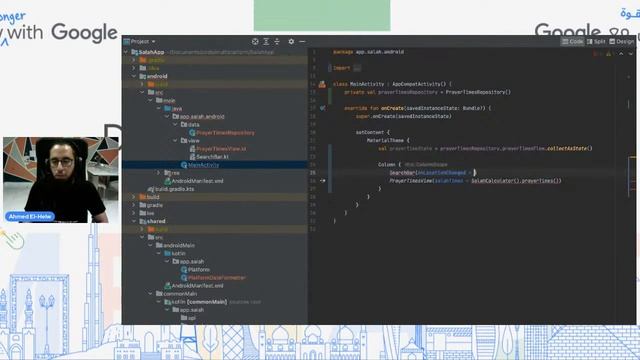Click MaterialTheme text in editor
This screenshot has height=360, width=640.
tap(385, 140)
